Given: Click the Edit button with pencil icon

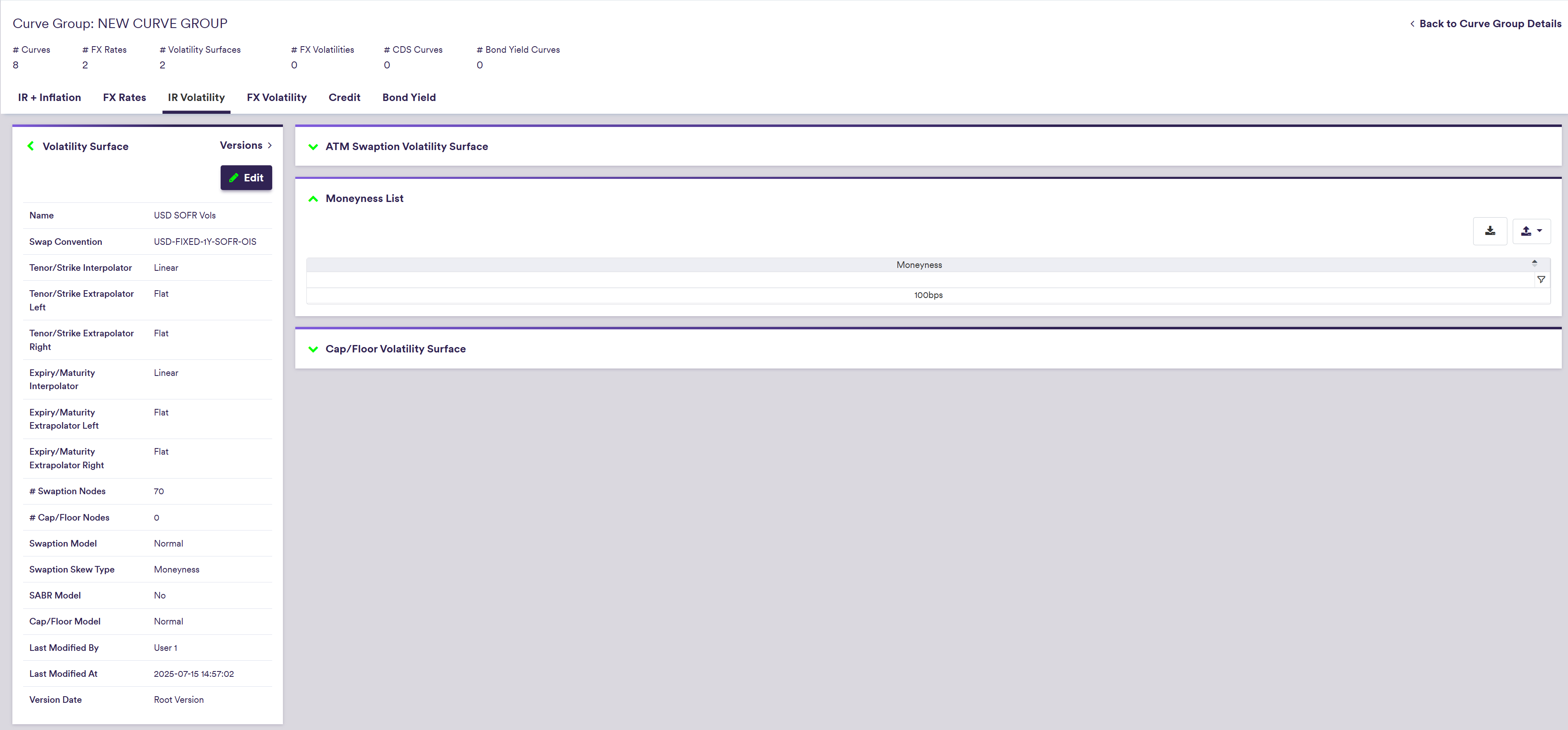Looking at the screenshot, I should click(x=246, y=178).
